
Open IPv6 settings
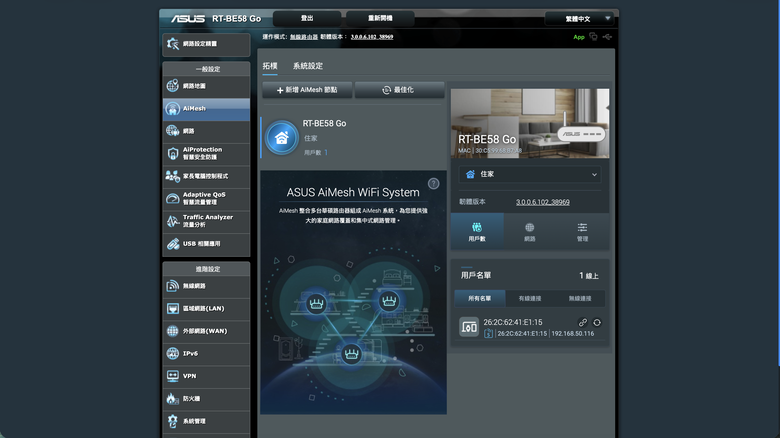(x=206, y=353)
